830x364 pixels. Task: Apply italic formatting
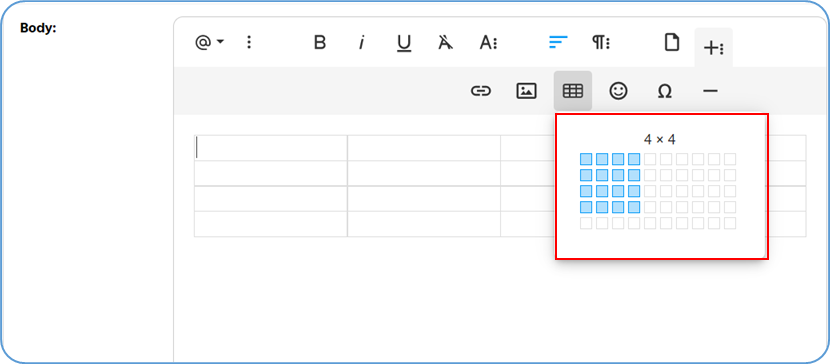pyautogui.click(x=362, y=42)
